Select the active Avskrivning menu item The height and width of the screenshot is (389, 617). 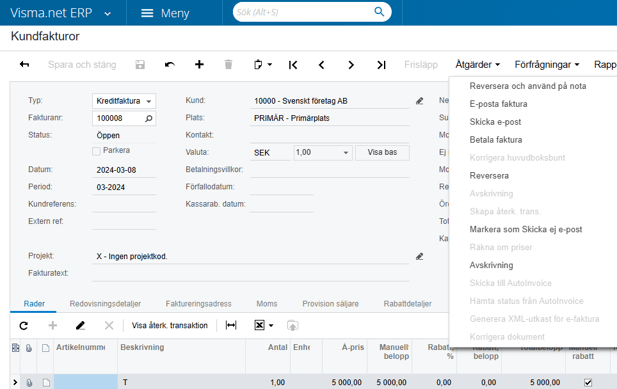pos(491,265)
